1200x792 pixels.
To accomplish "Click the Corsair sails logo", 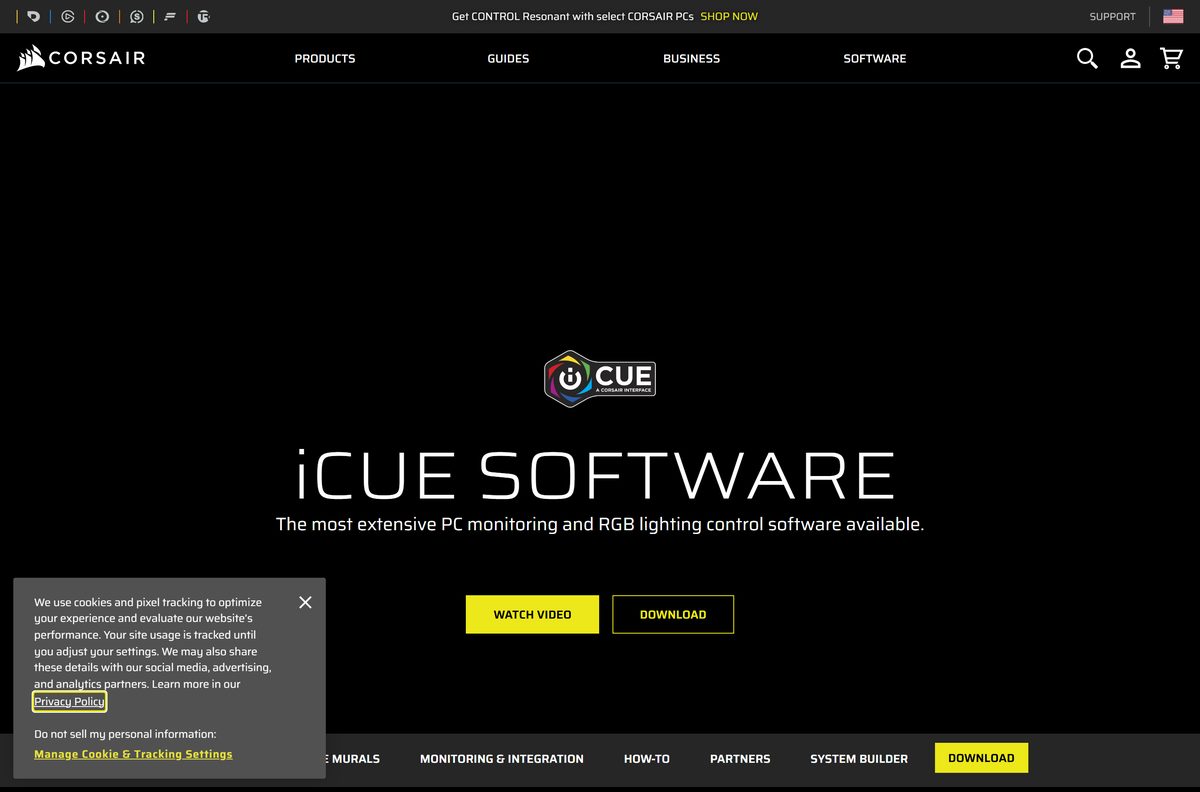I will 81,58.
